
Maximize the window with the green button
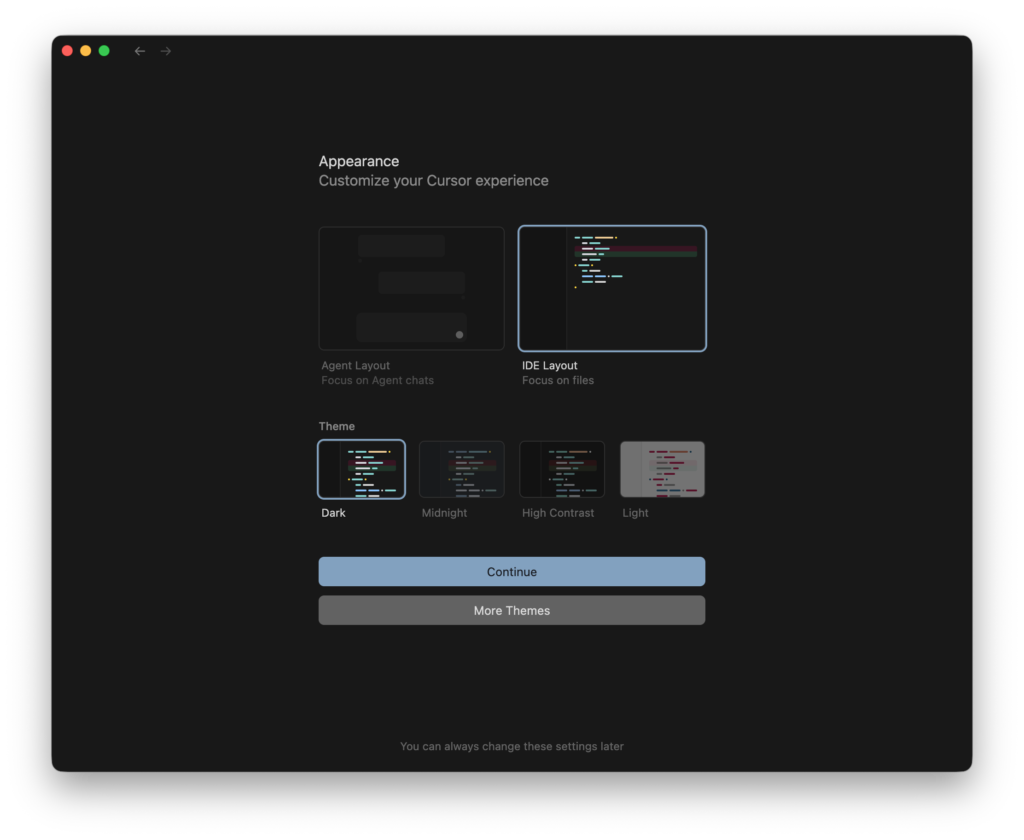coord(104,51)
